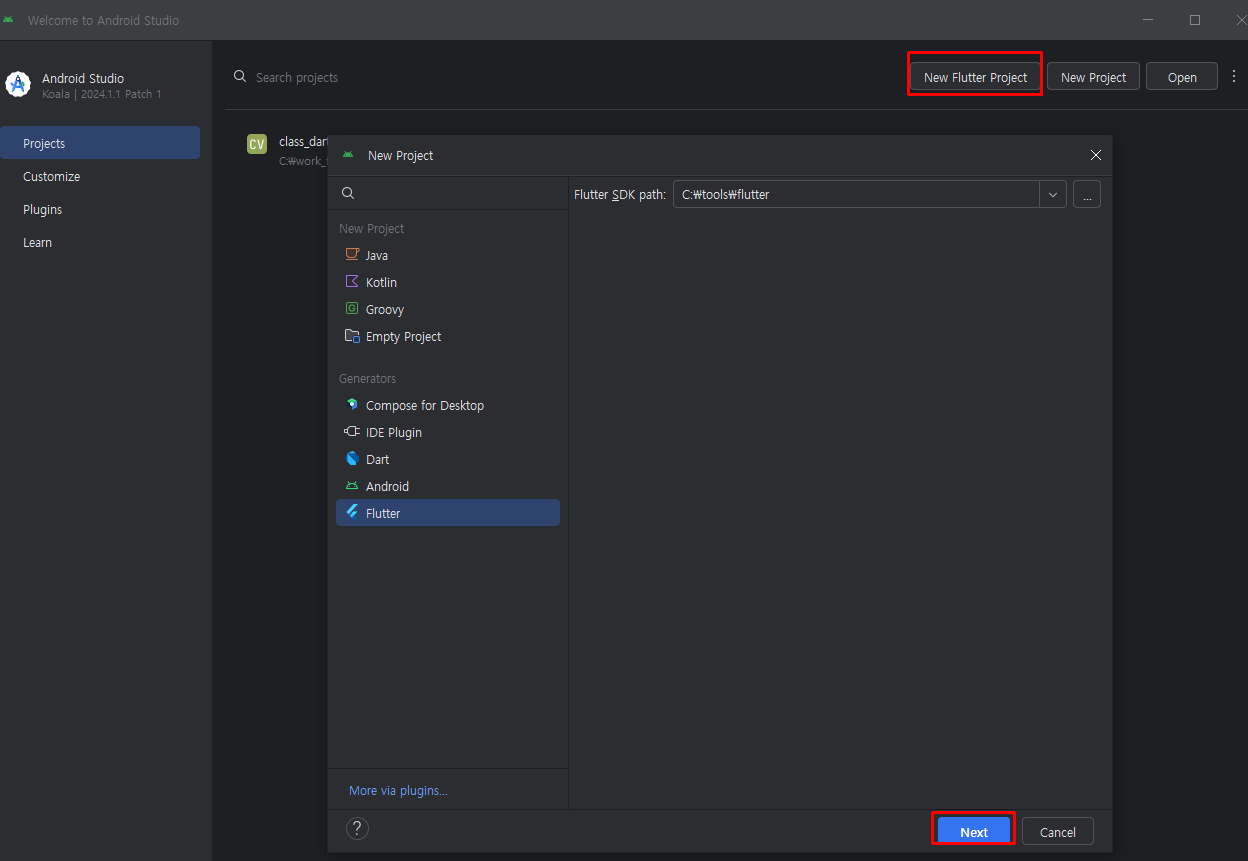Click the Search projects magnifier icon
Viewport: 1248px width, 861px height.
point(240,77)
